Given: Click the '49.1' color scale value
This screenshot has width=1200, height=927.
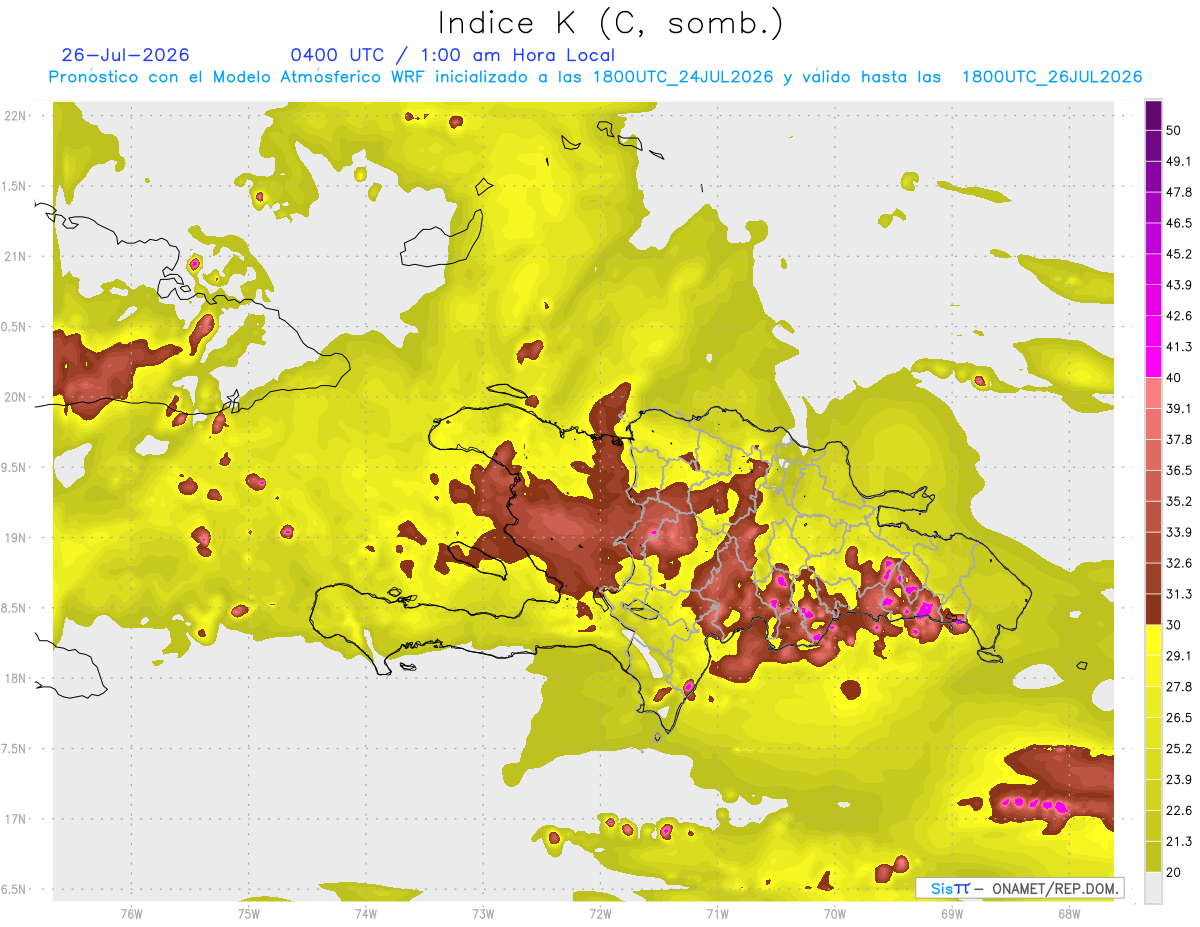Looking at the screenshot, I should (1179, 161).
